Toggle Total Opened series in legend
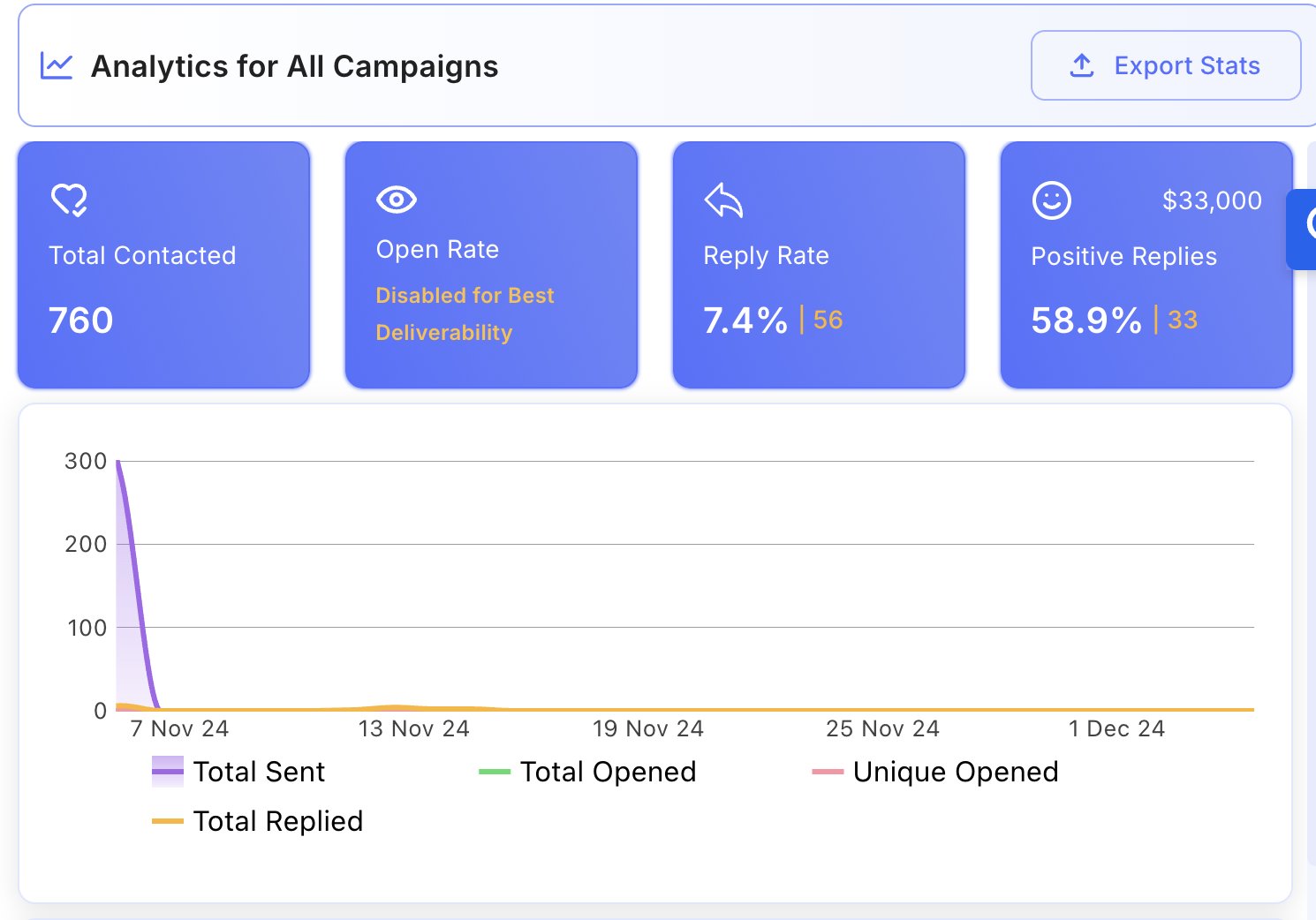1316x920 pixels. pyautogui.click(x=608, y=773)
